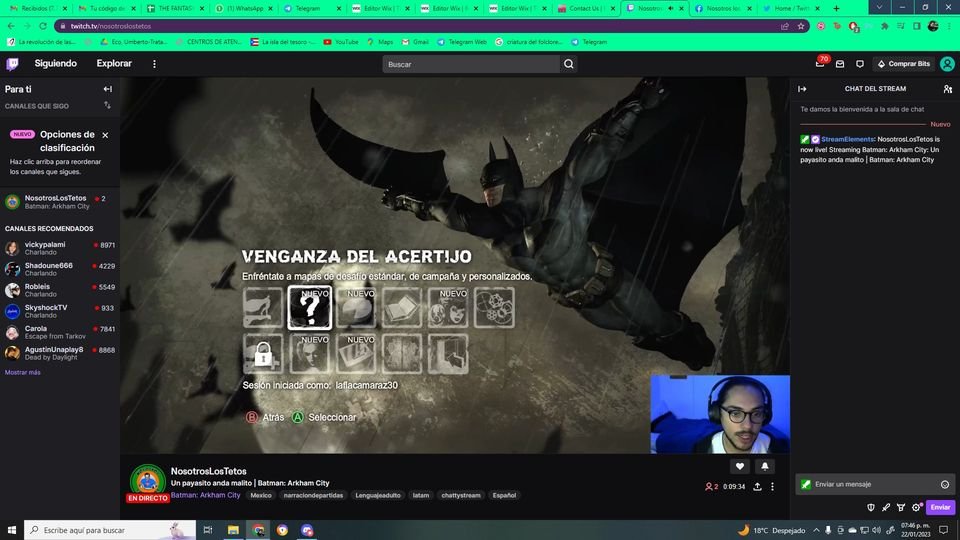The height and width of the screenshot is (540, 960).
Task: Open SkyshockTV recommended channel
Action: 59,311
